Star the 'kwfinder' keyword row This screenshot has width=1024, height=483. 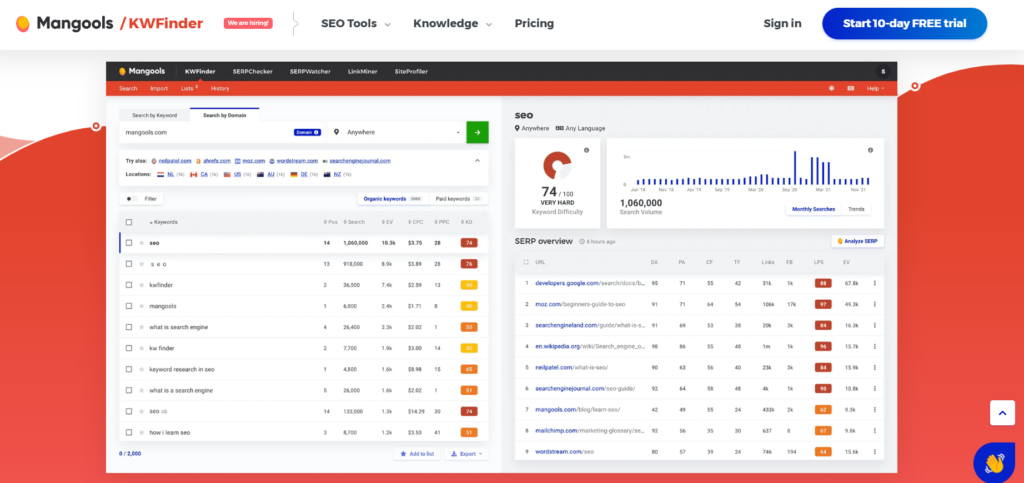pyautogui.click(x=141, y=285)
